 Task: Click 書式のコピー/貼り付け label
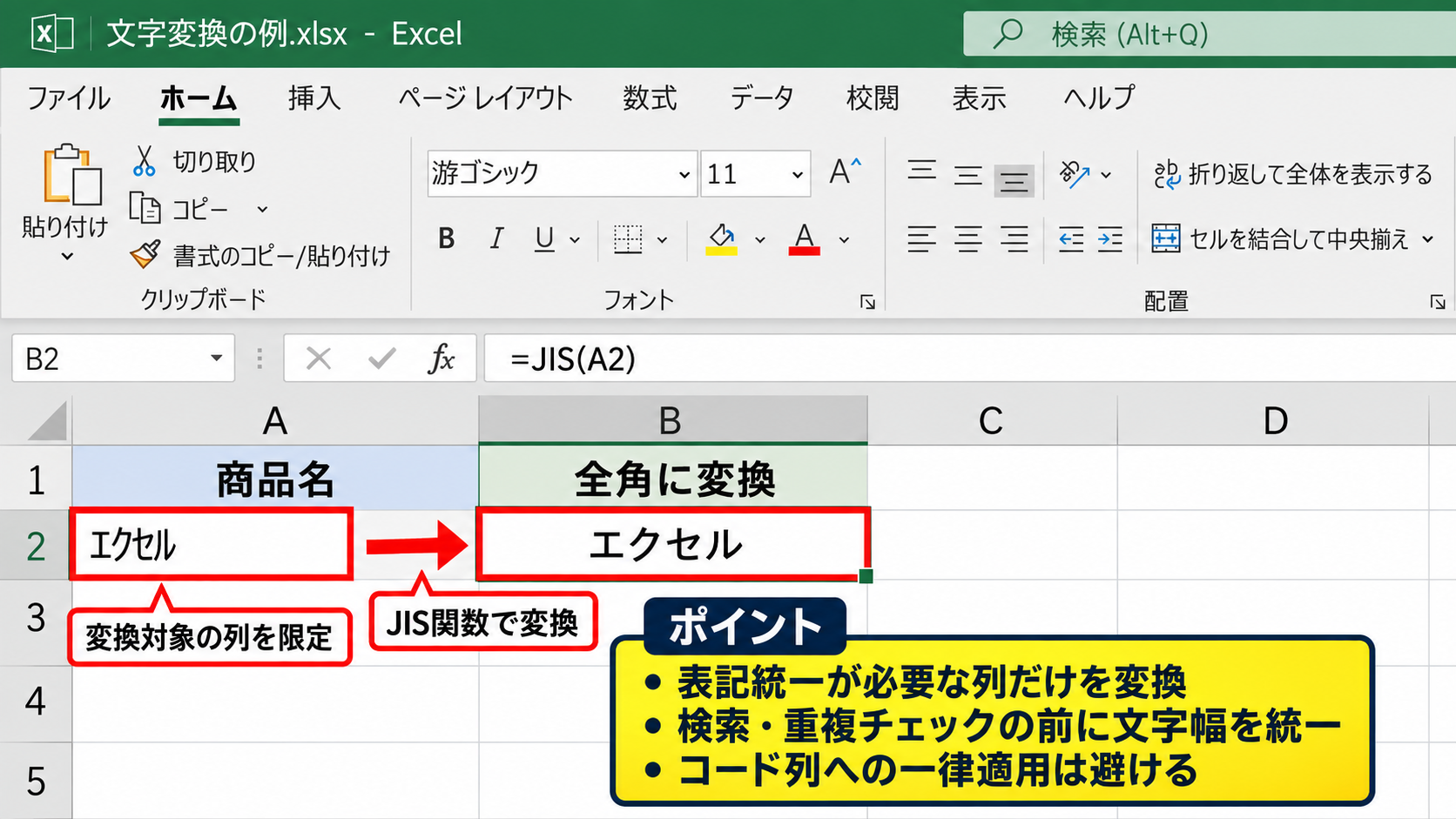click(x=281, y=255)
